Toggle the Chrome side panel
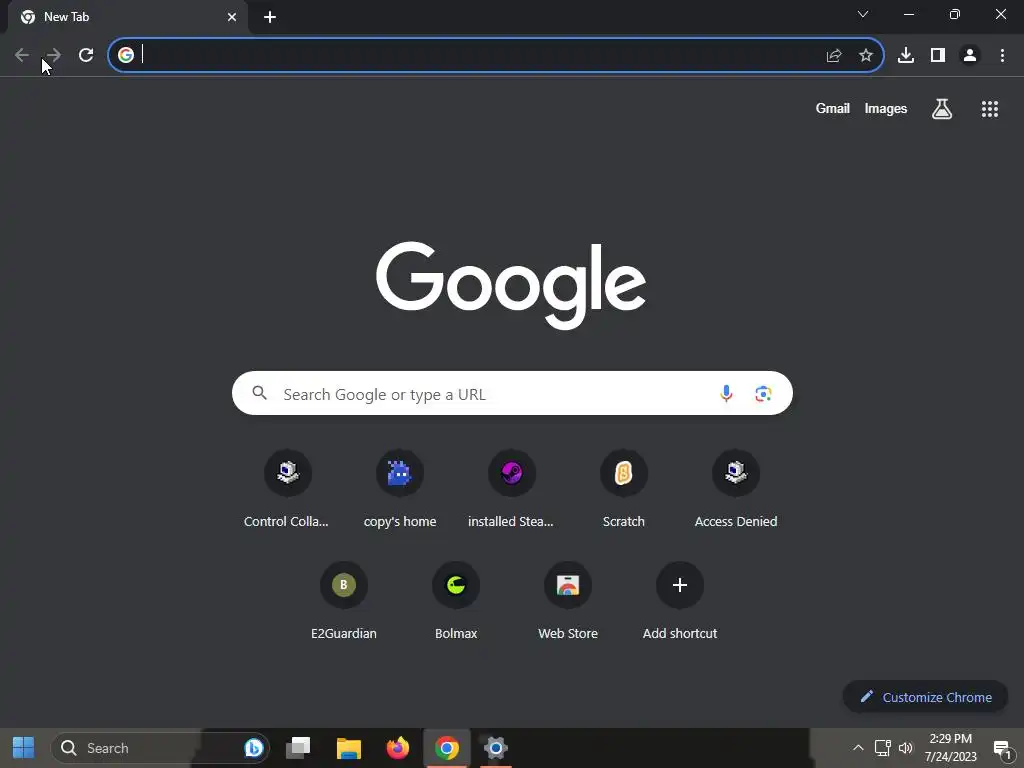 [x=938, y=56]
